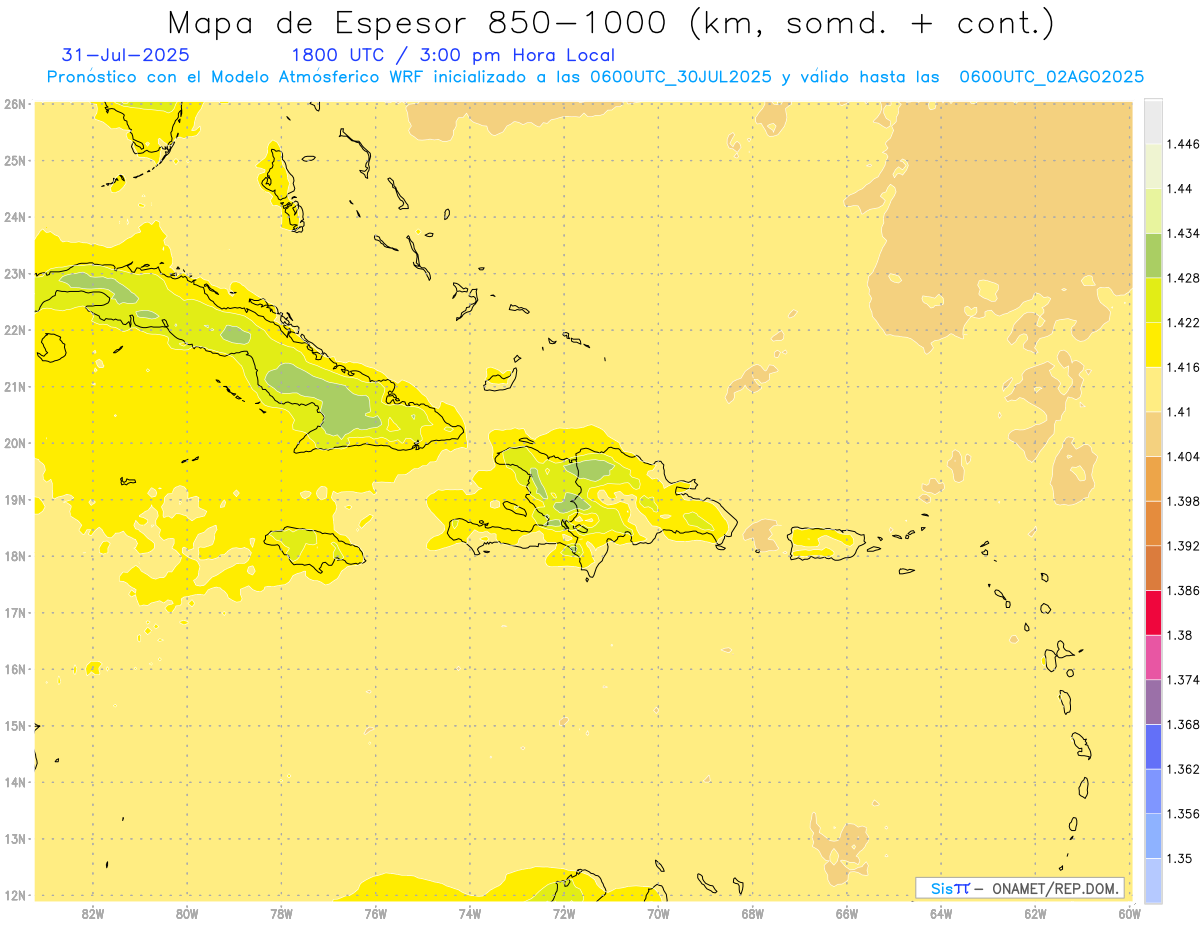Click the 19N latitude label
The height and width of the screenshot is (927, 1200).
pyautogui.click(x=15, y=499)
